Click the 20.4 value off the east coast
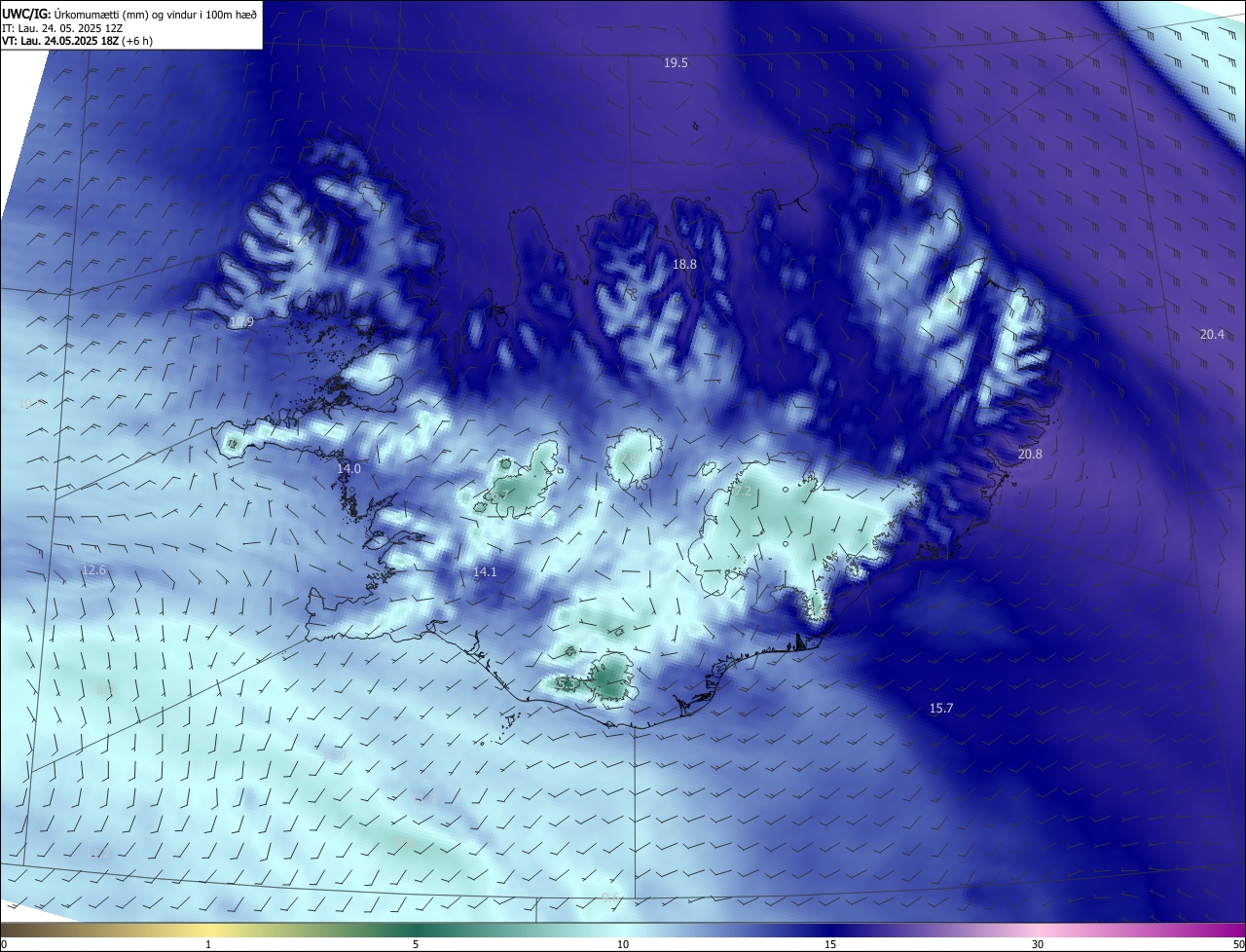The width and height of the screenshot is (1246, 952). [x=1212, y=334]
